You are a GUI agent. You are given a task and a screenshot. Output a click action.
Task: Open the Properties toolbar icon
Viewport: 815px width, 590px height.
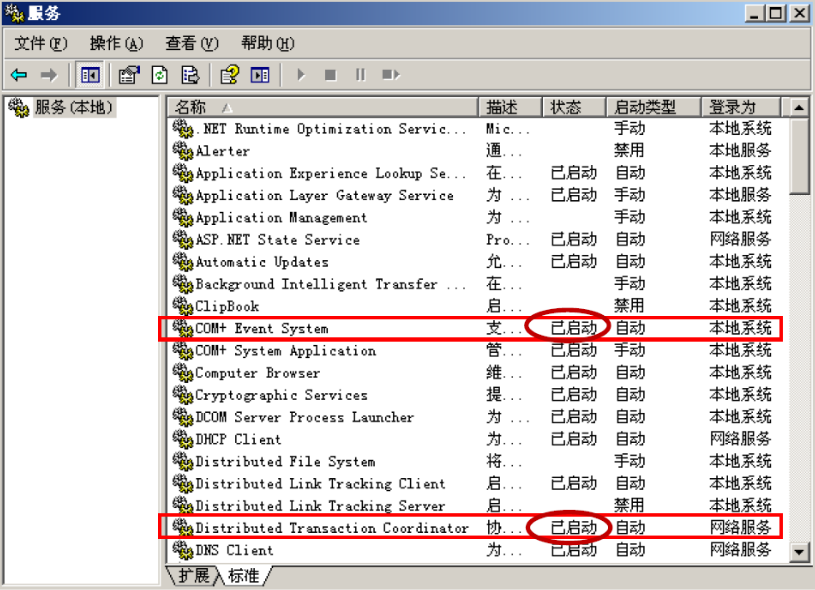pyautogui.click(x=129, y=75)
